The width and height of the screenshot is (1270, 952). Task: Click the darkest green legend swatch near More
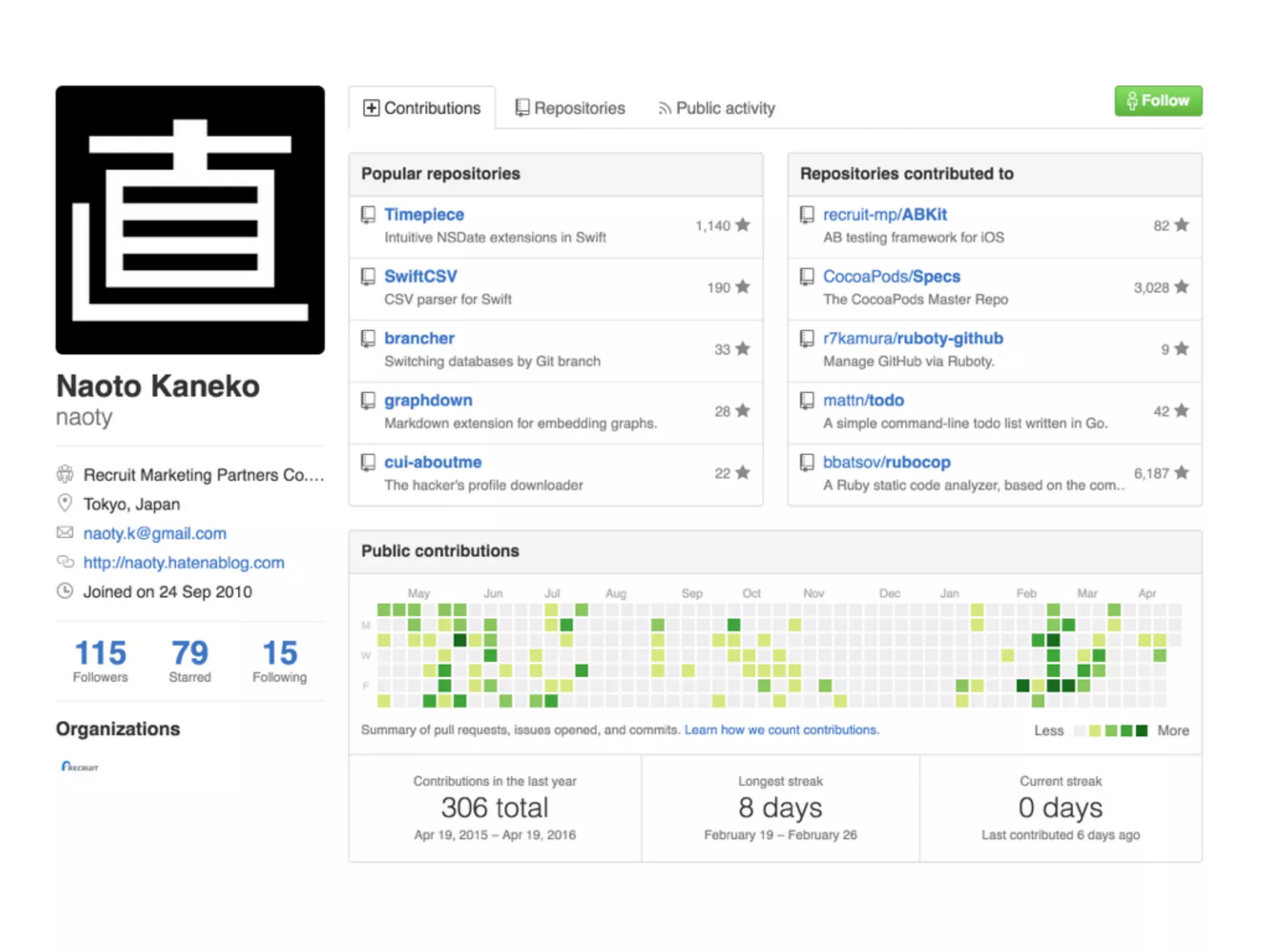[1142, 731]
